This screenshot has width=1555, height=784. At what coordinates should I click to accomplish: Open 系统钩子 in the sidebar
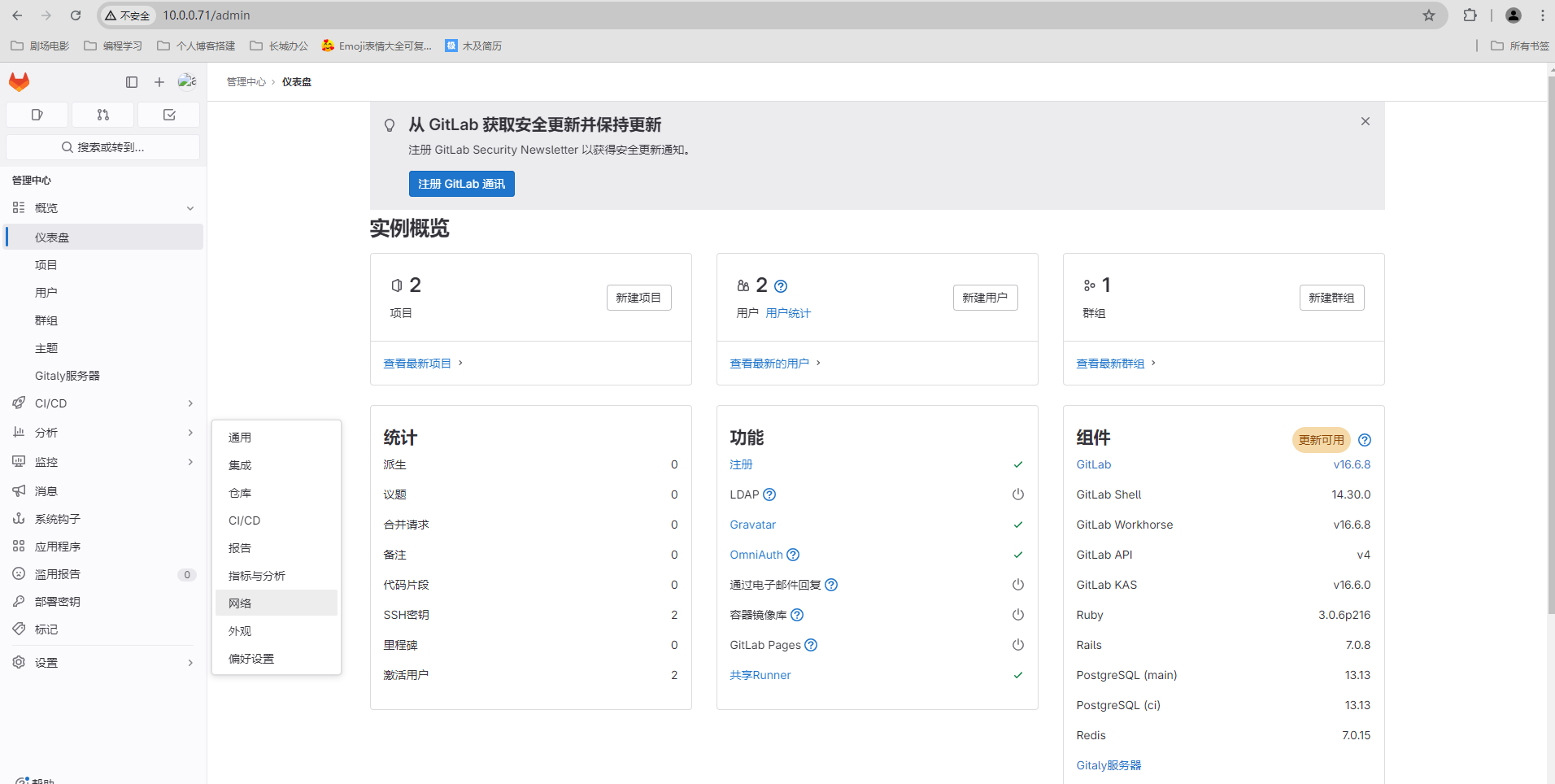[x=103, y=519]
